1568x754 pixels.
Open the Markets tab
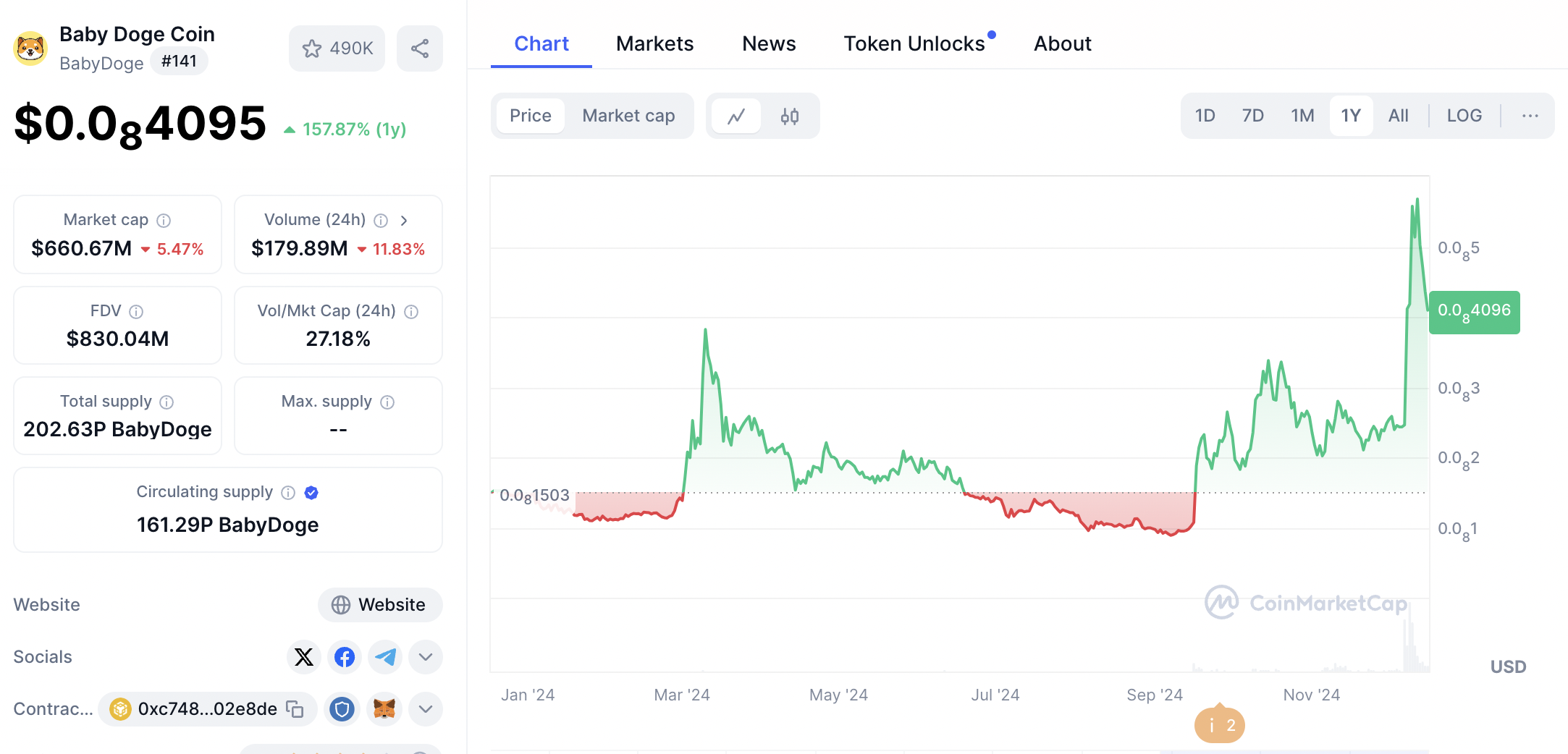point(655,44)
